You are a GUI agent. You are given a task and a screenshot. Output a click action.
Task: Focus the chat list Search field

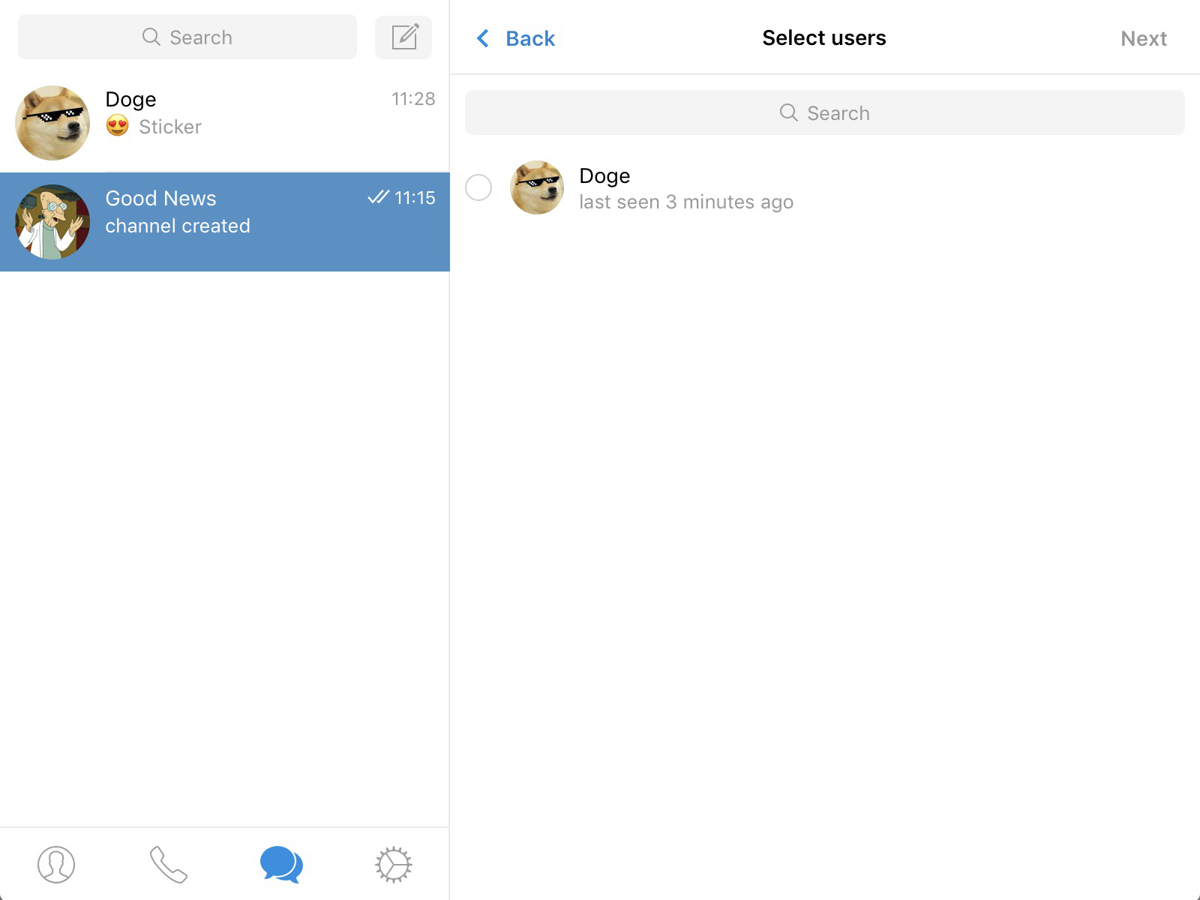click(187, 37)
